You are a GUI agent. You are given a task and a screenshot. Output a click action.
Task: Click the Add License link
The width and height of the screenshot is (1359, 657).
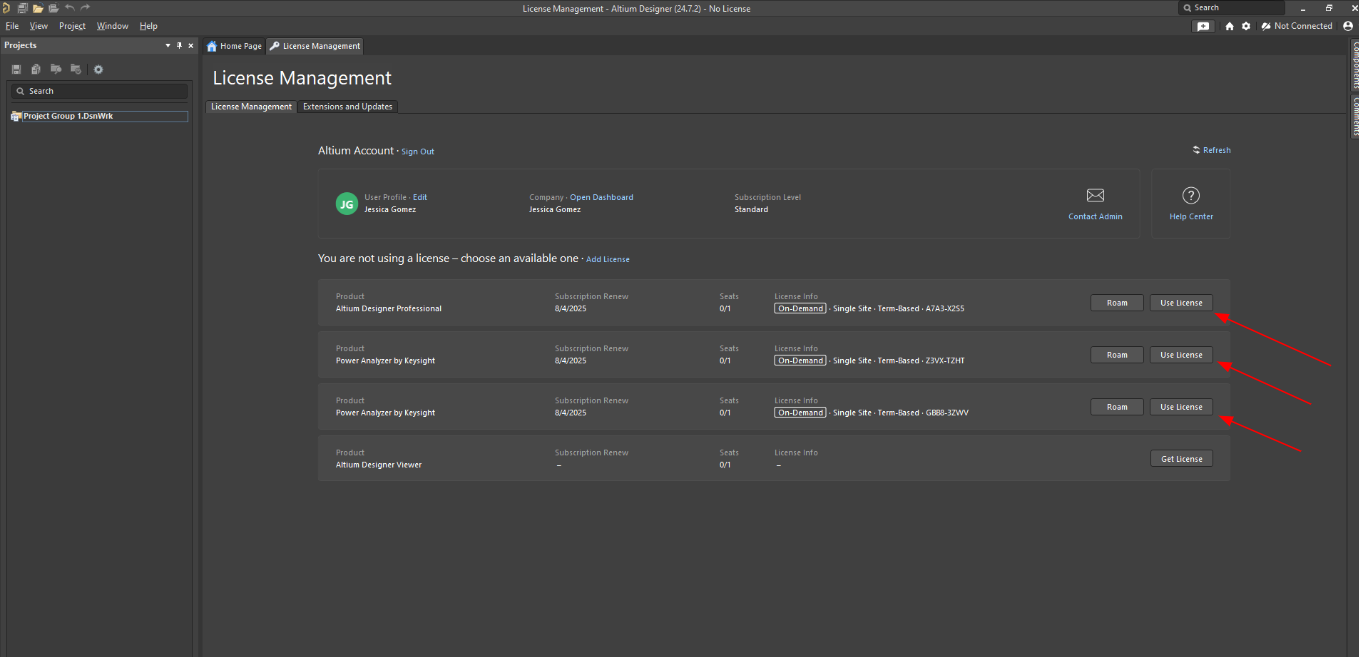(x=608, y=259)
